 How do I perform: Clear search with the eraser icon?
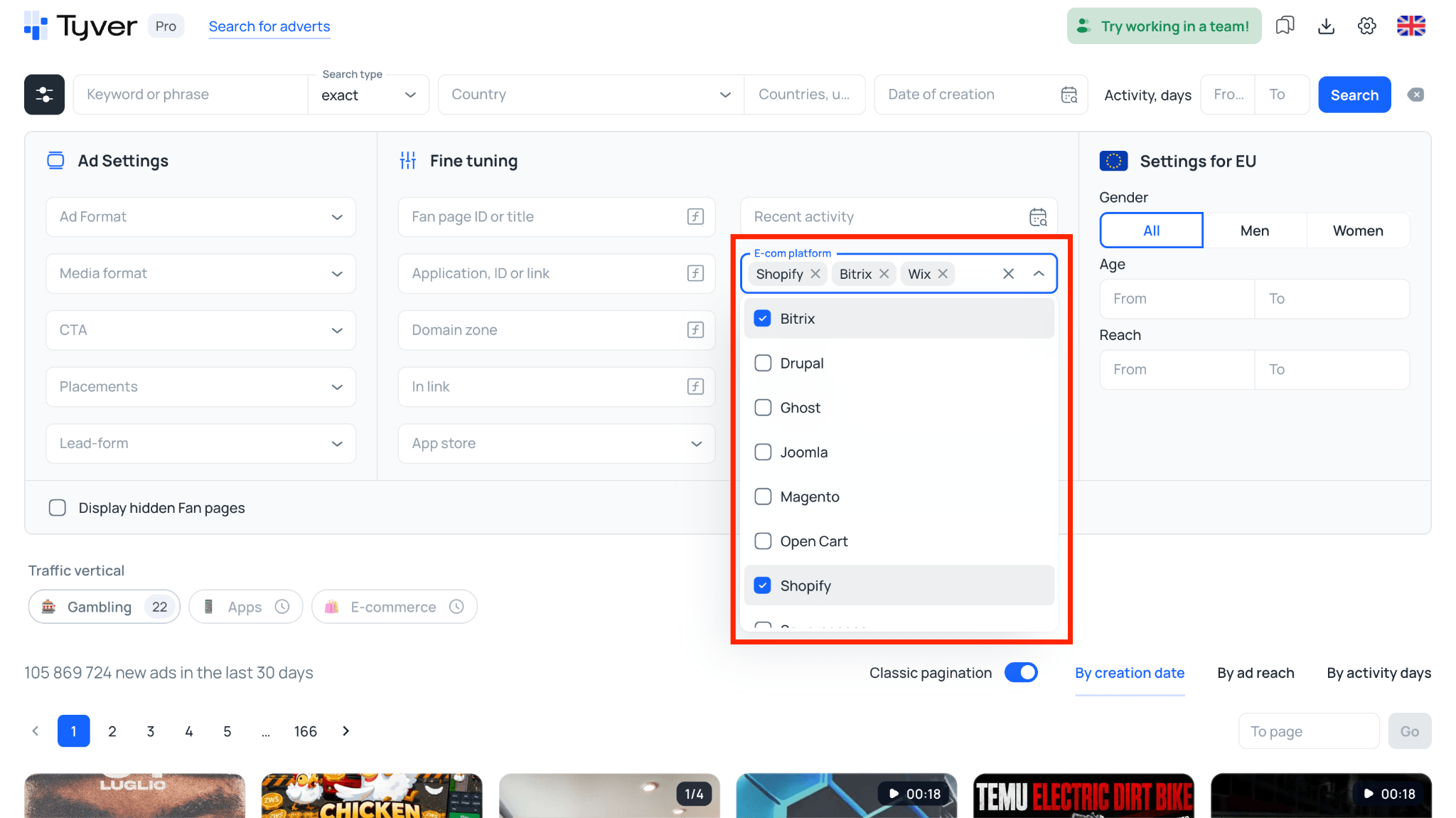(1415, 95)
